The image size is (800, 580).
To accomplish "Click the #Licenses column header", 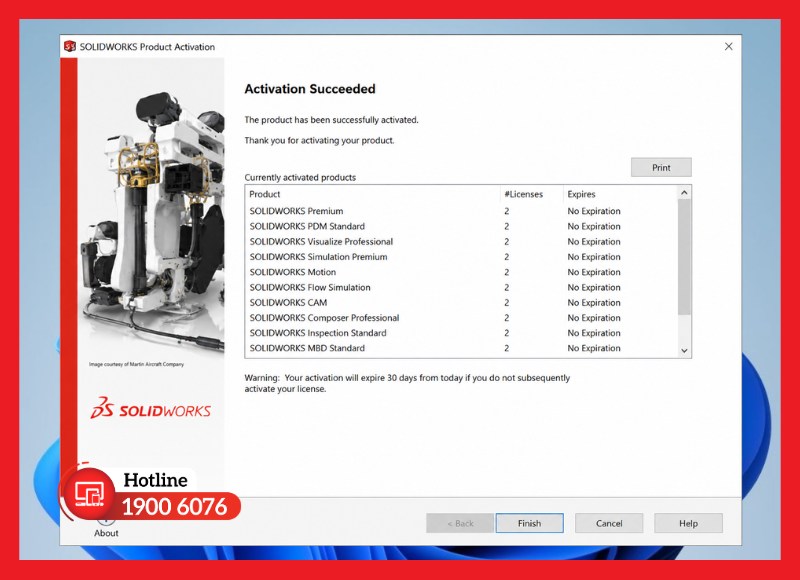I will tap(532, 194).
